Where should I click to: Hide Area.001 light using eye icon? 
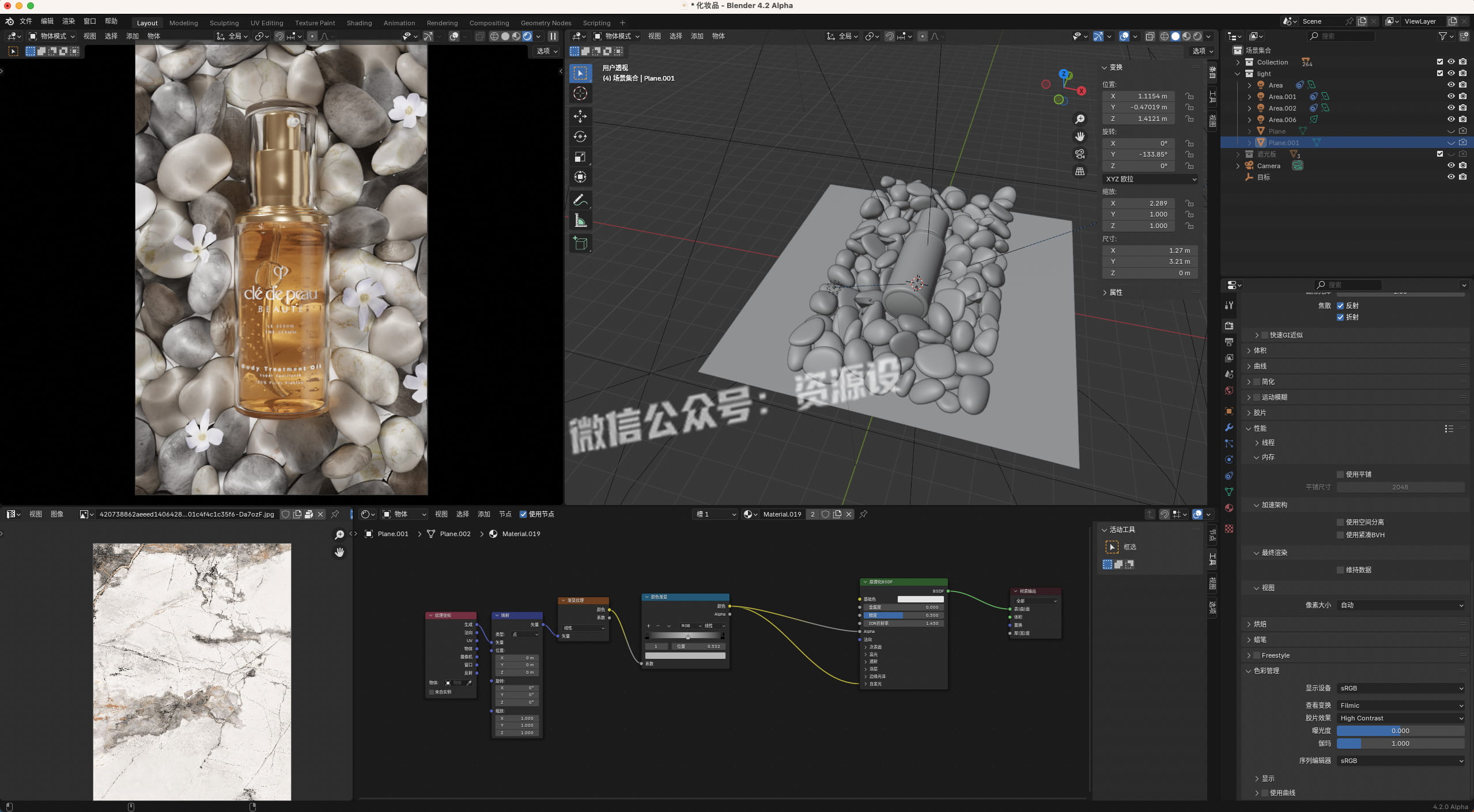(x=1450, y=96)
